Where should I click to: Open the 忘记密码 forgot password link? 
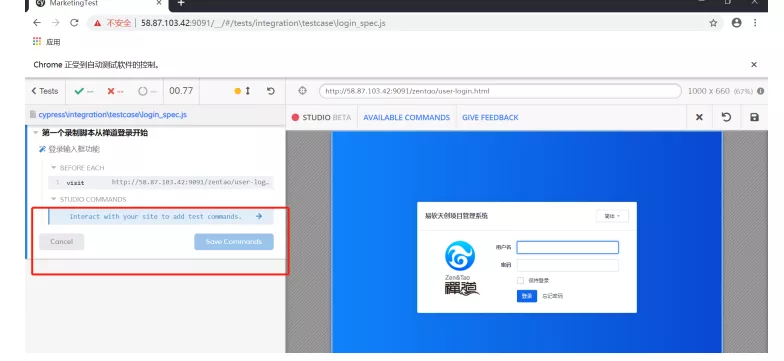click(x=552, y=296)
